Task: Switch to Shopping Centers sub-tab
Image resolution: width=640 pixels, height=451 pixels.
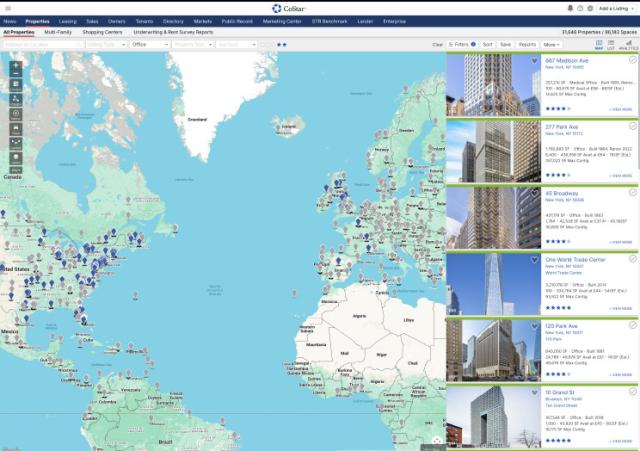Action: [x=102, y=32]
